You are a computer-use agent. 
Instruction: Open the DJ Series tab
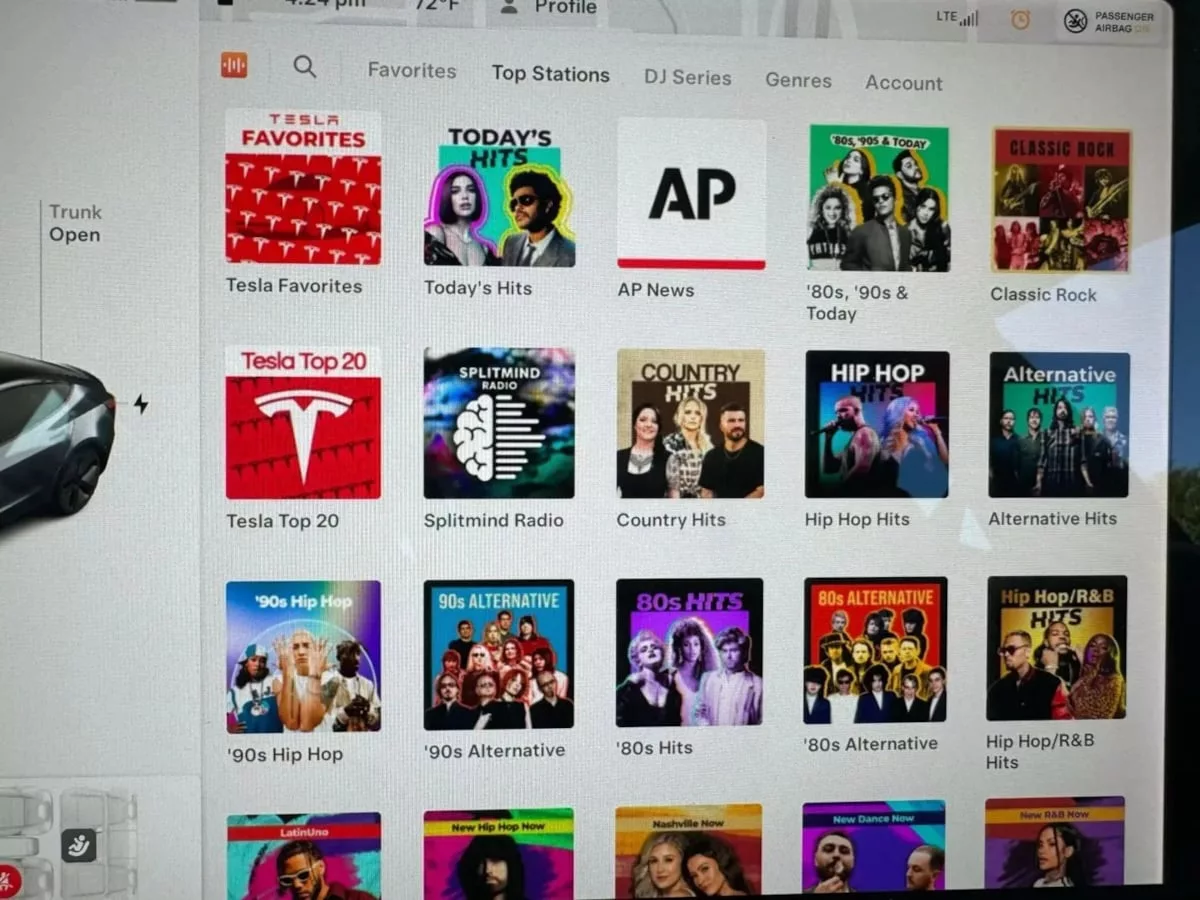tap(687, 78)
